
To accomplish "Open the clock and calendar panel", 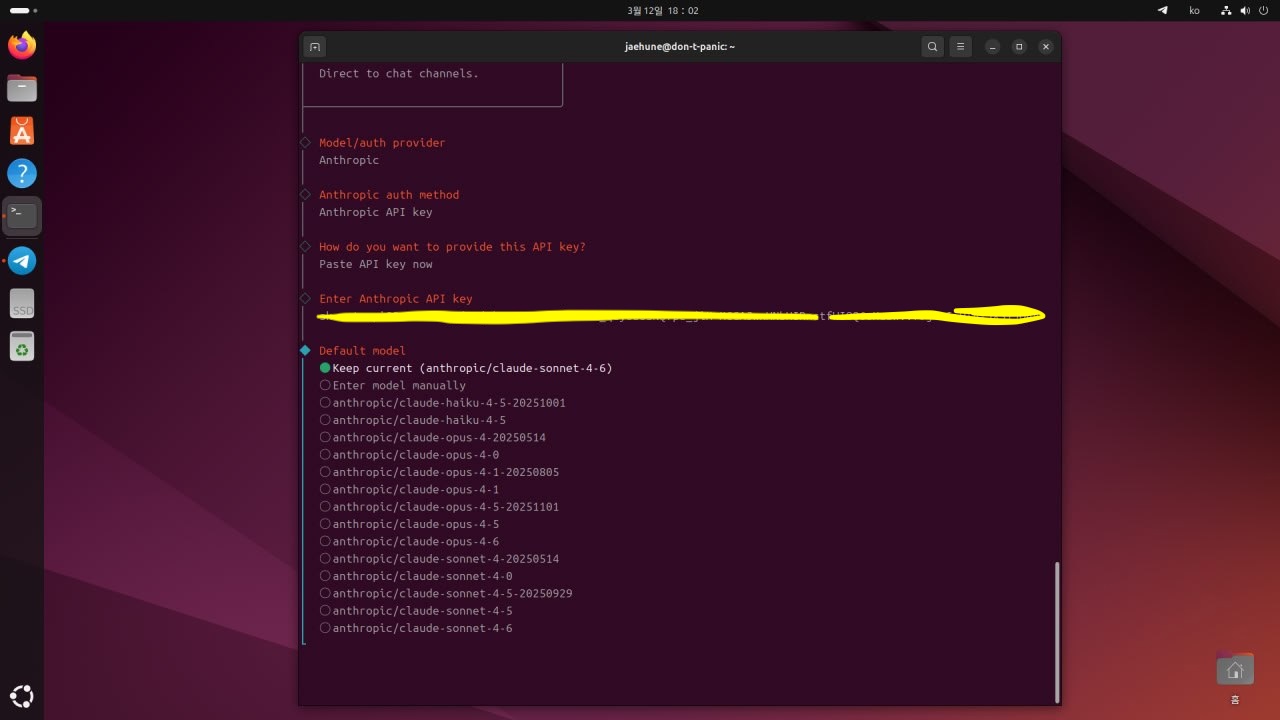I will click(x=662, y=10).
